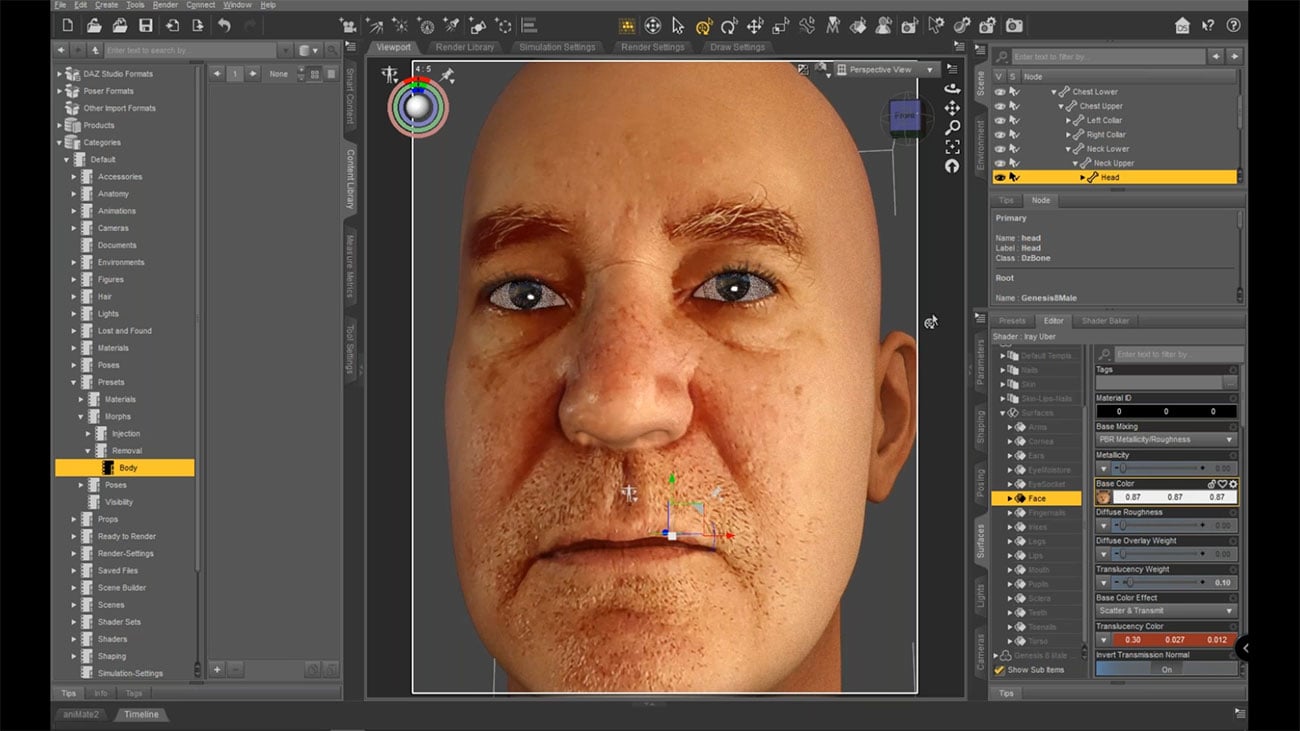Viewport: 1300px width, 731px height.
Task: Open the Perspective View dropdown
Action: point(886,69)
